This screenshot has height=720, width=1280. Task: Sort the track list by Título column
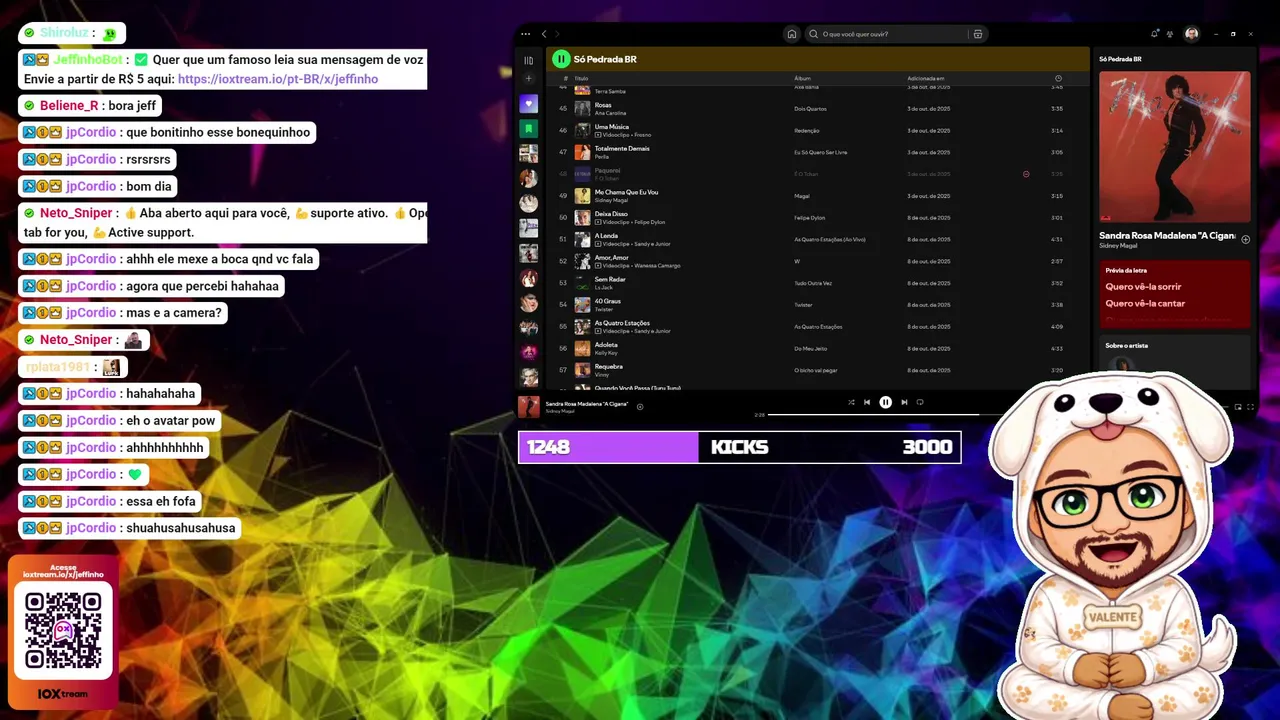(581, 78)
